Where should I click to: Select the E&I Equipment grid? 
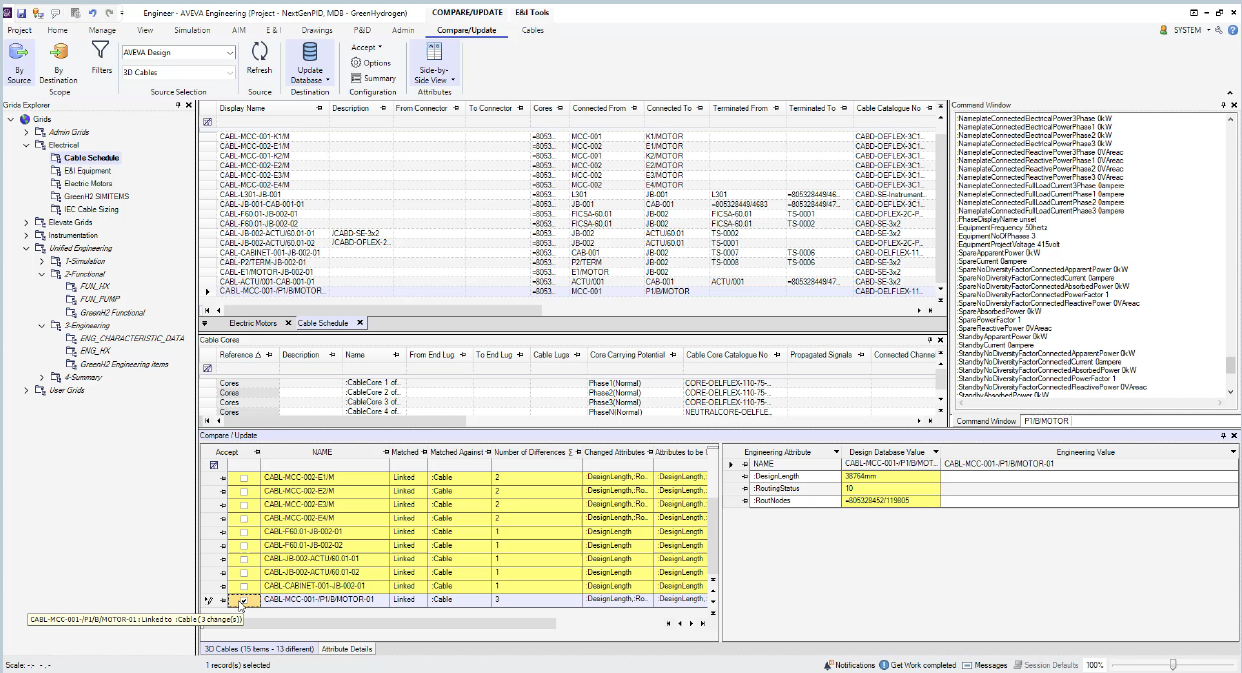[88, 171]
